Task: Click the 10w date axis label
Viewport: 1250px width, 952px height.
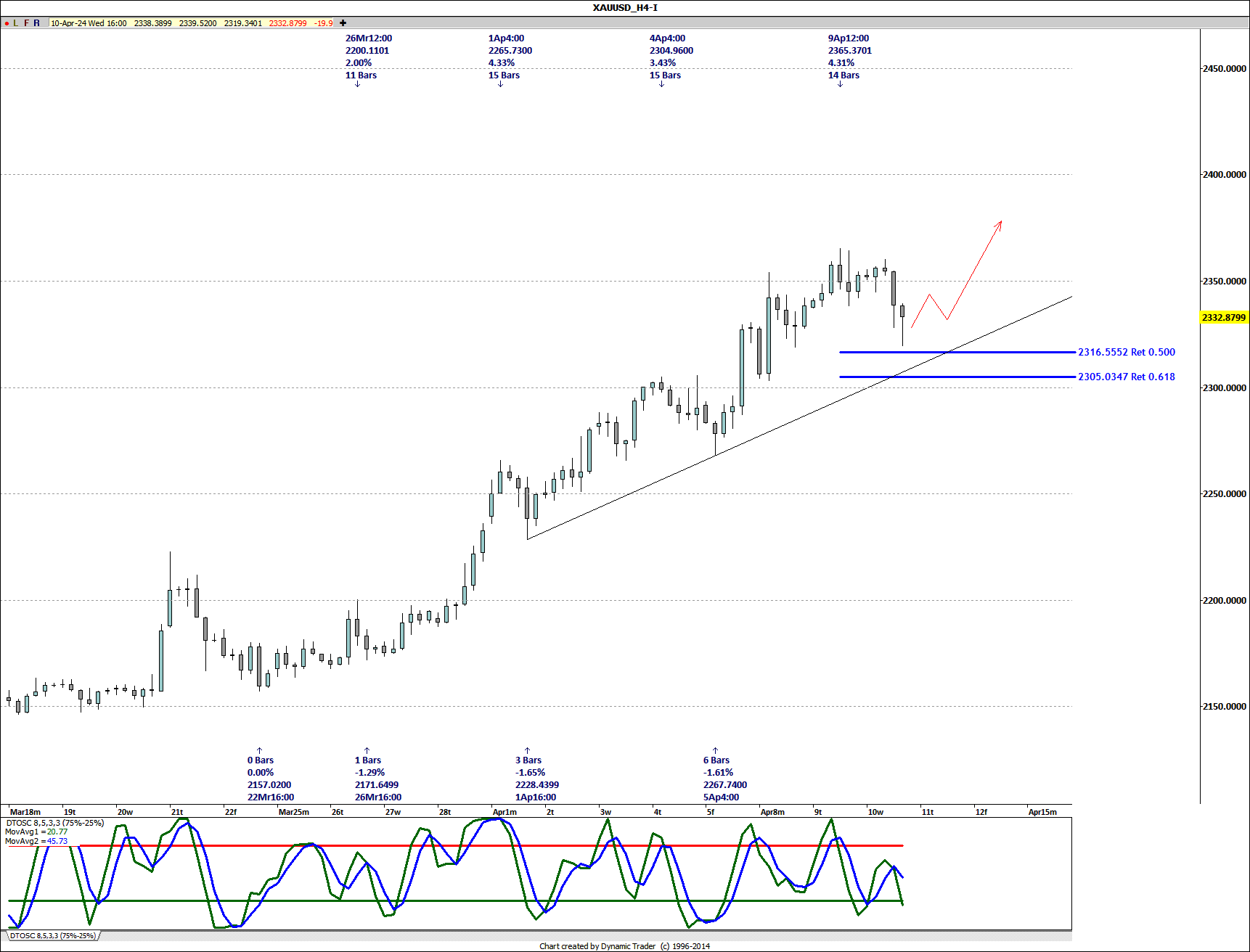Action: coord(875,812)
